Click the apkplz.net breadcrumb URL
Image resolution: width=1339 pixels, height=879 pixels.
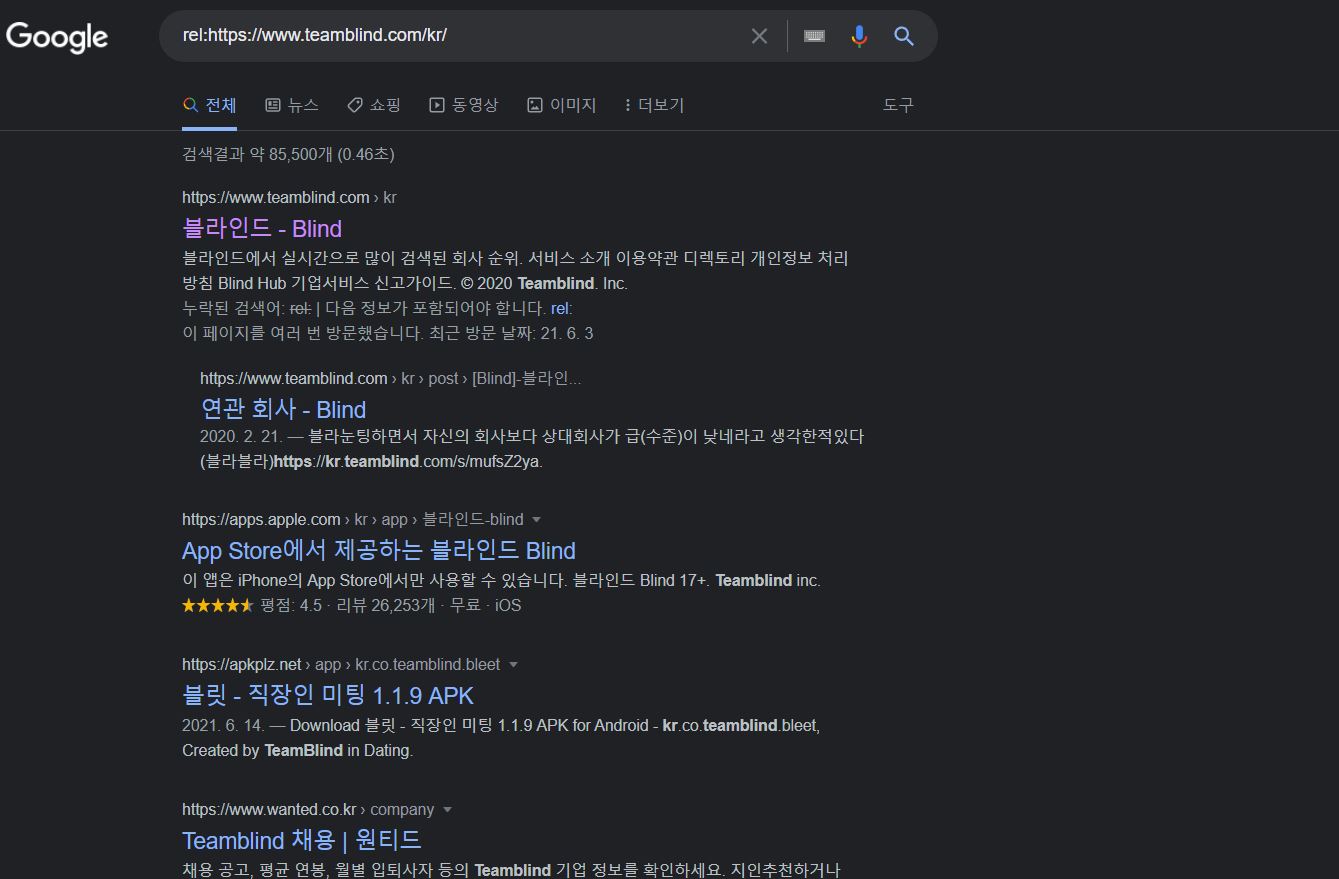[x=341, y=664]
